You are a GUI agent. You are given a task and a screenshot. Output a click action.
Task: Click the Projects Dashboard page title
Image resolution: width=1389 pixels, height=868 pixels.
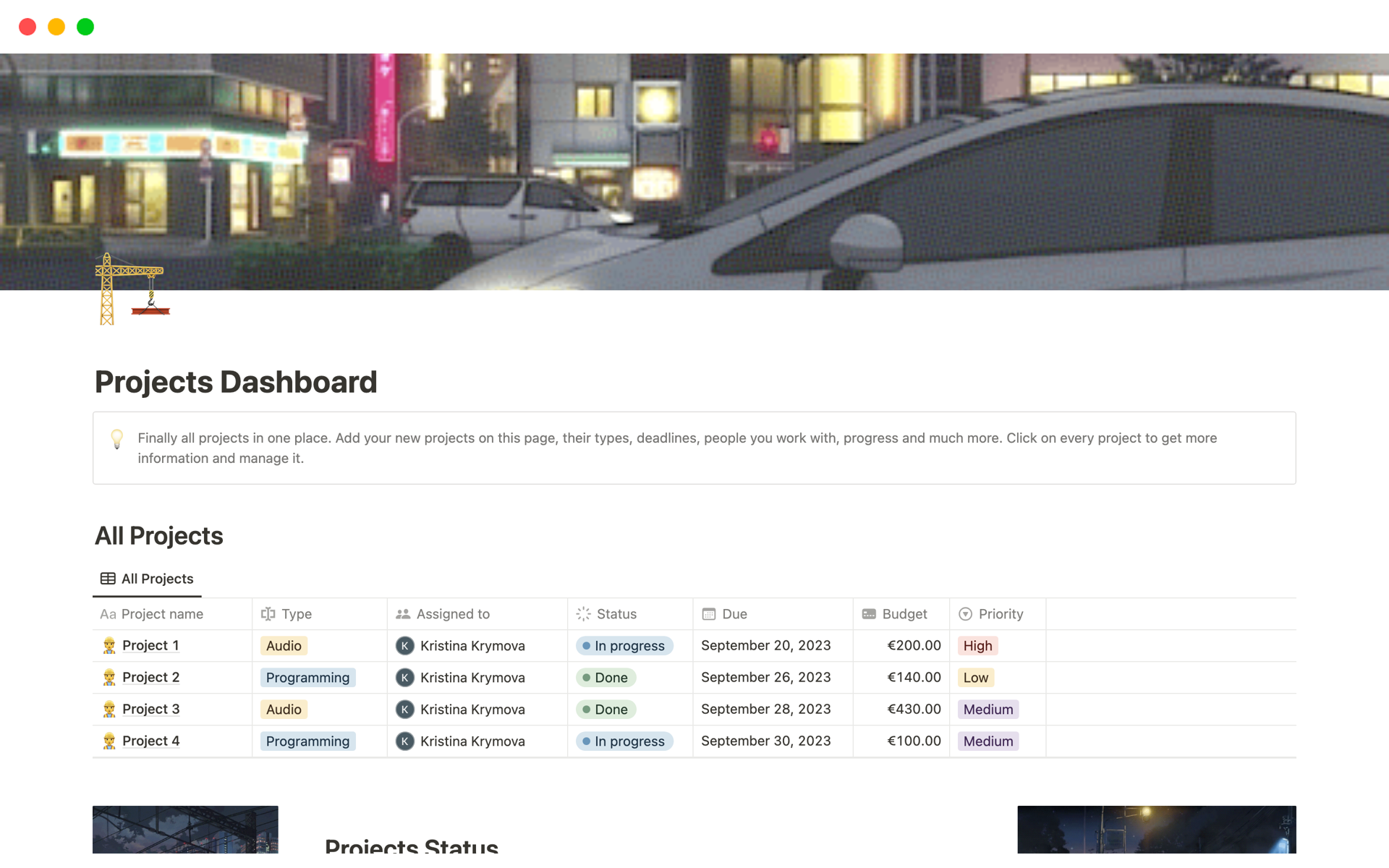236,382
